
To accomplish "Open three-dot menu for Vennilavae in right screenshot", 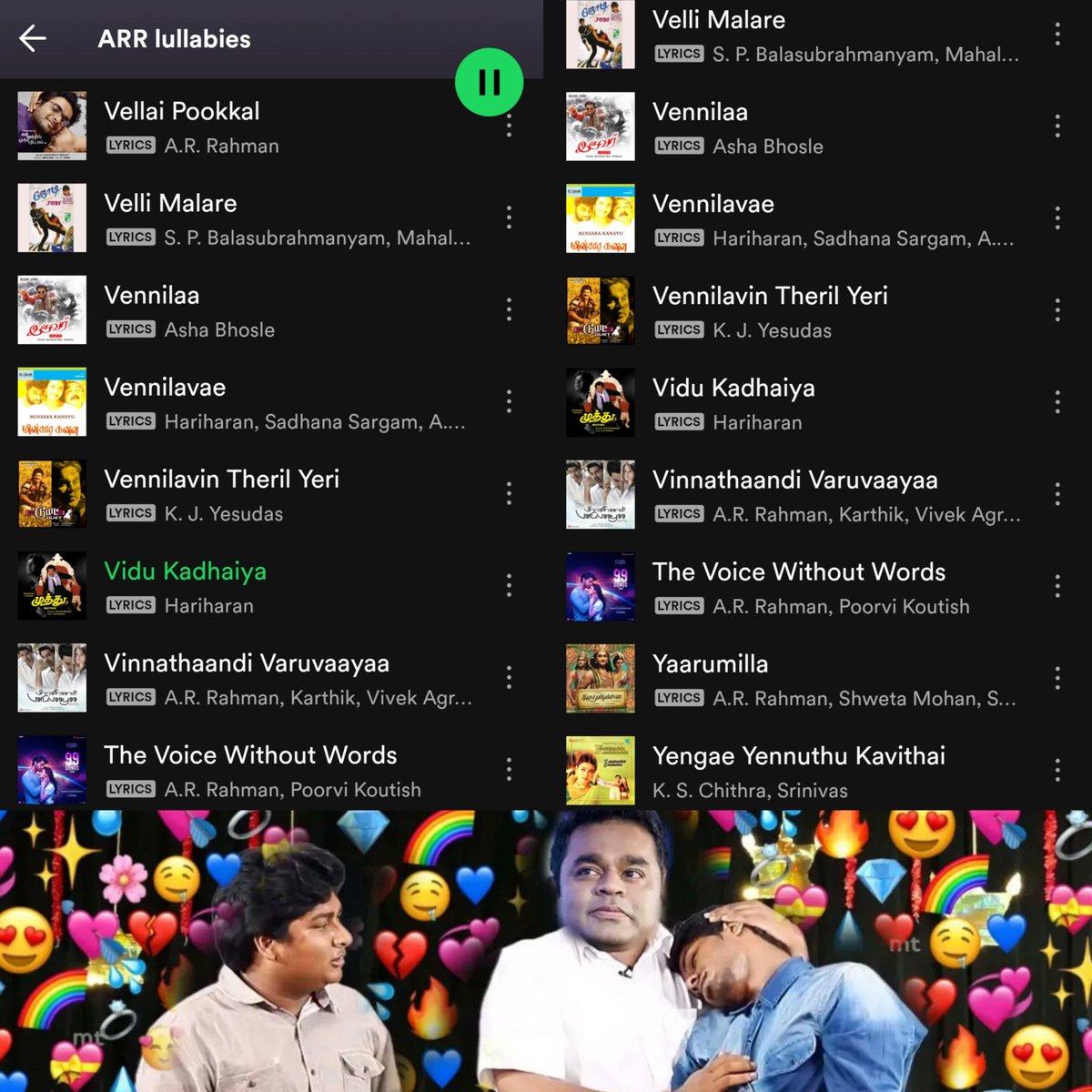I will pyautogui.click(x=1057, y=218).
